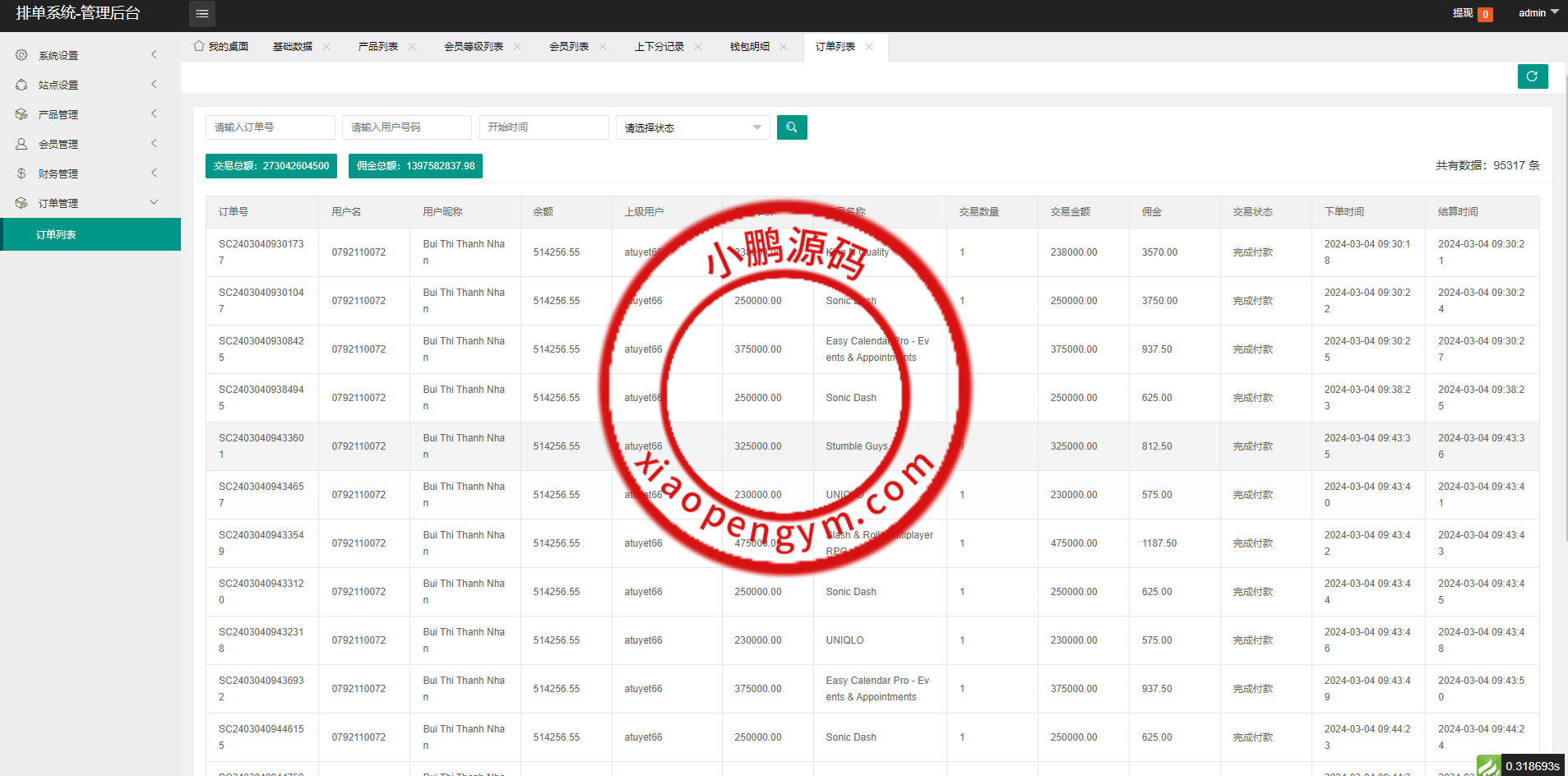1568x776 pixels.
Task: Click the 订单管理 sidebar icon
Action: coord(21,203)
